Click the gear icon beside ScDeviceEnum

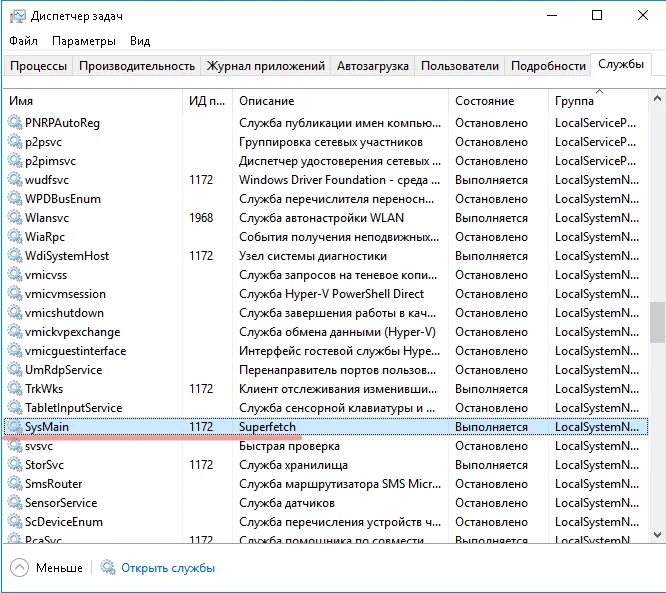tap(15, 522)
